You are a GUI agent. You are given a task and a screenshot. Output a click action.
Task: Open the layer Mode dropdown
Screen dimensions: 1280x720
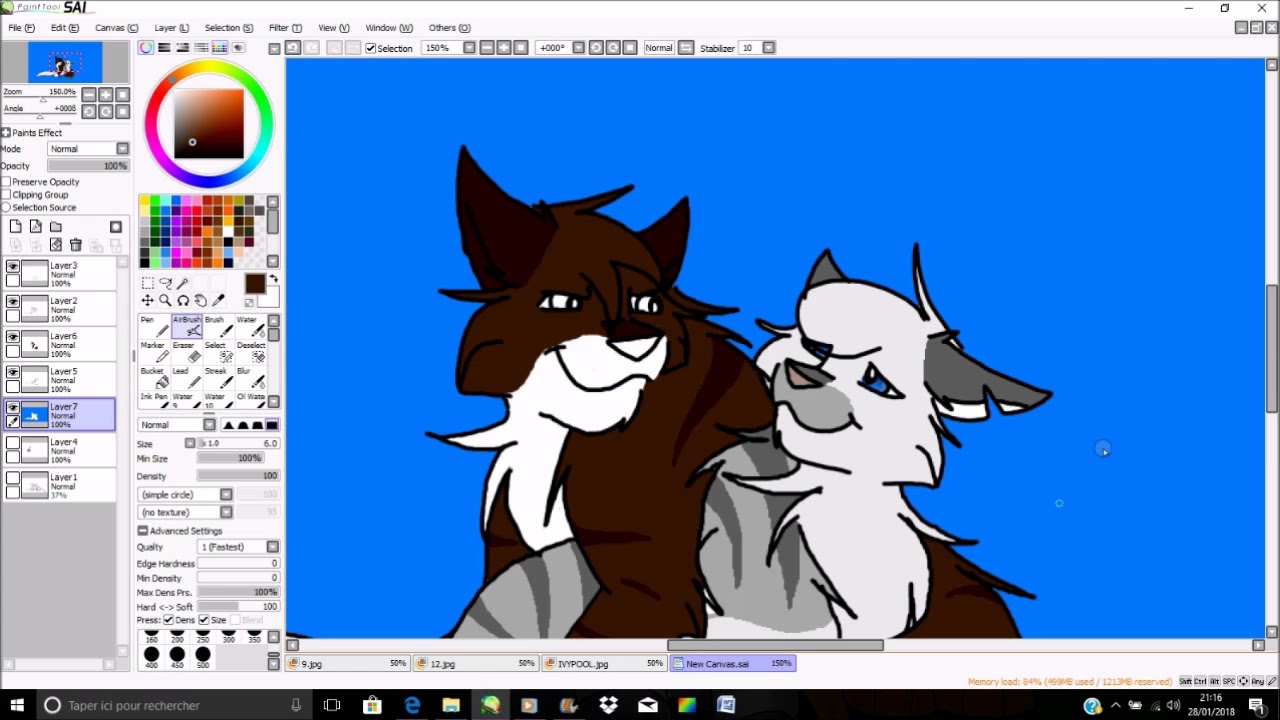[89, 149]
